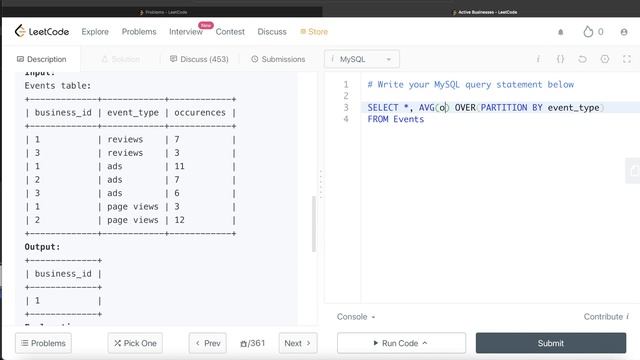This screenshot has height=360, width=640.
Task: Click occurrences value 12 in table
Action: point(179,220)
